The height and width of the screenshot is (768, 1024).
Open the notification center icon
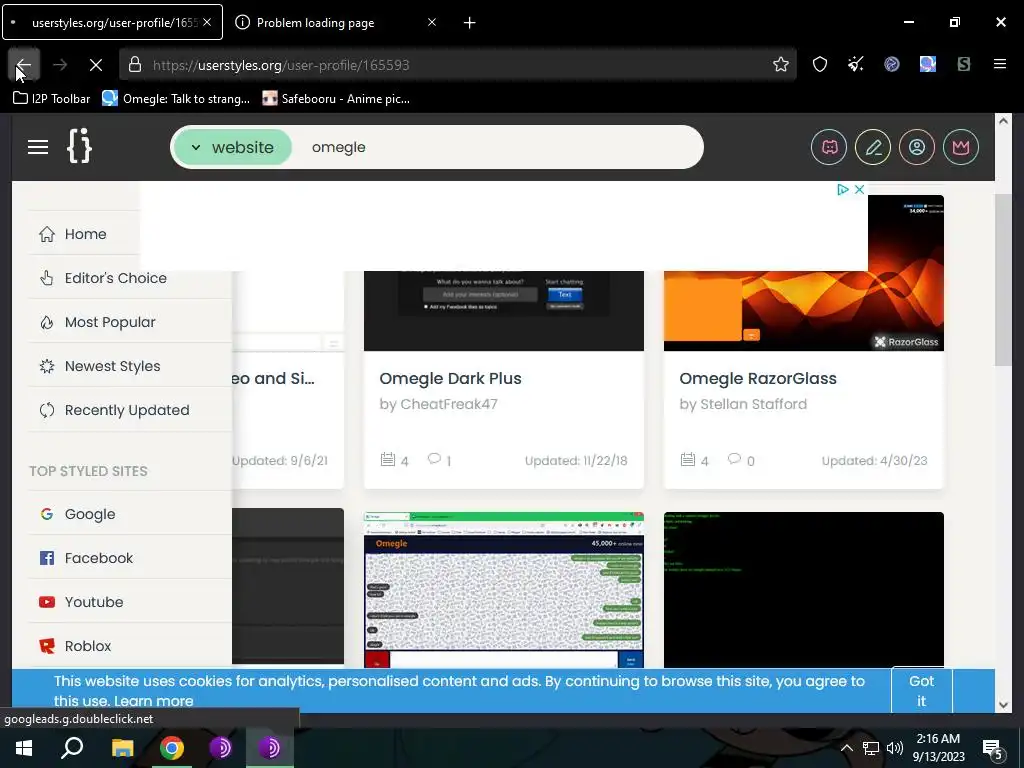[993, 748]
